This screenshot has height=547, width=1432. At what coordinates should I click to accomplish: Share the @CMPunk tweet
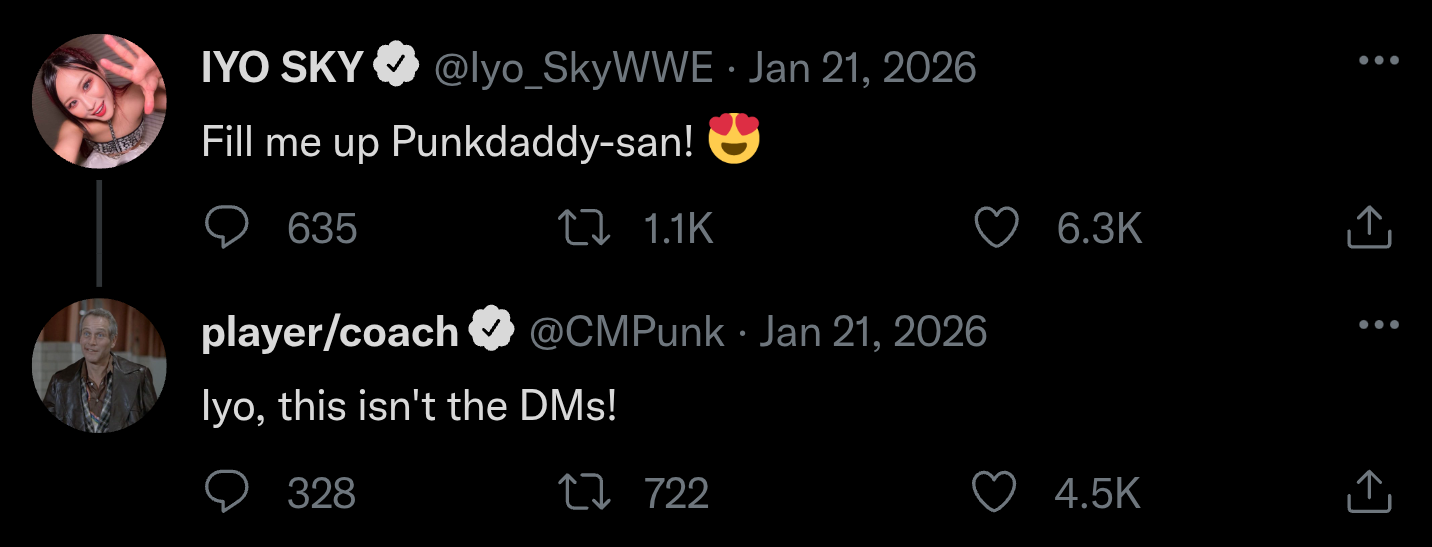pos(1369,492)
